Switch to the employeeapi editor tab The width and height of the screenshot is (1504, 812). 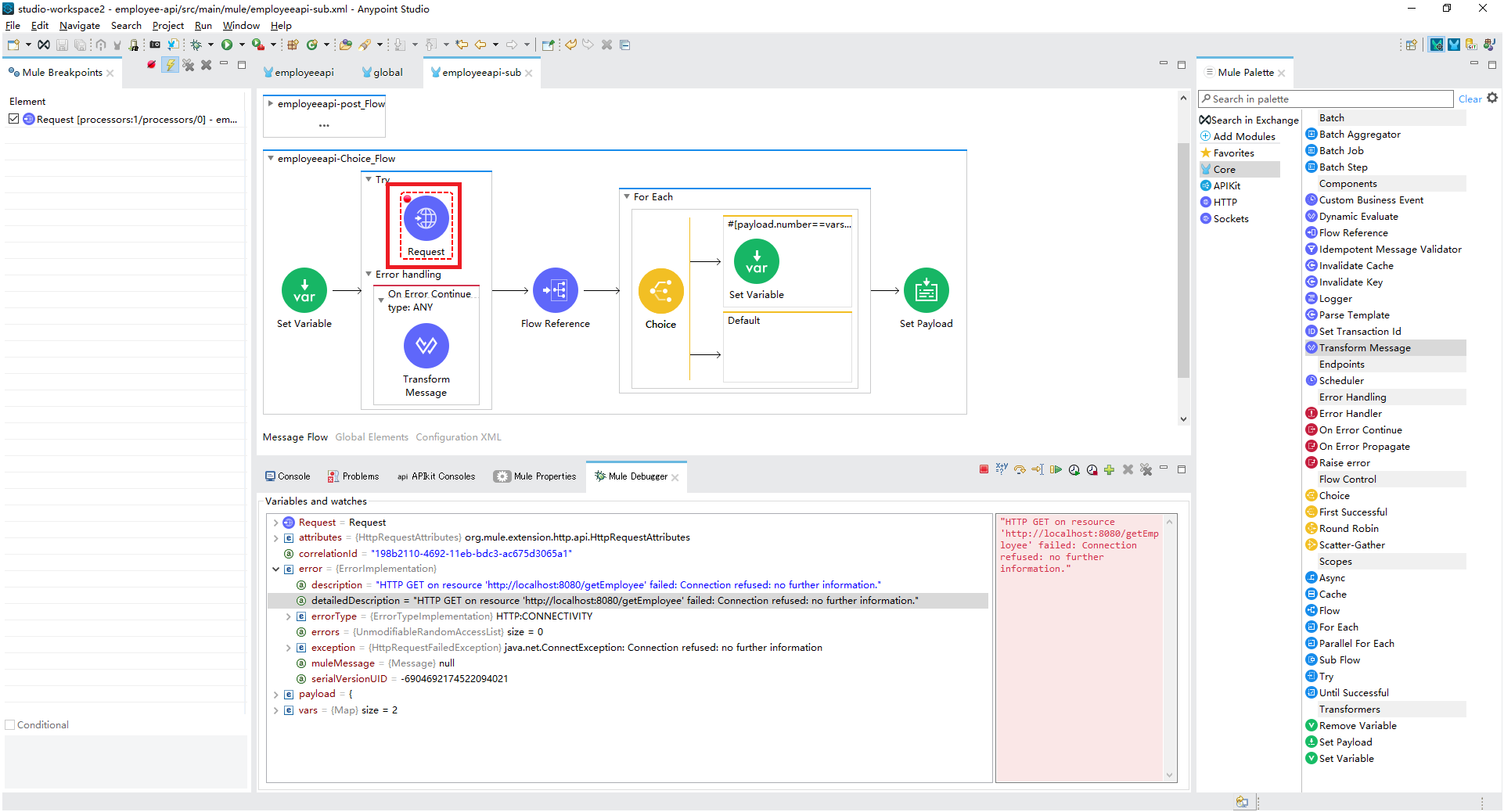click(x=299, y=73)
